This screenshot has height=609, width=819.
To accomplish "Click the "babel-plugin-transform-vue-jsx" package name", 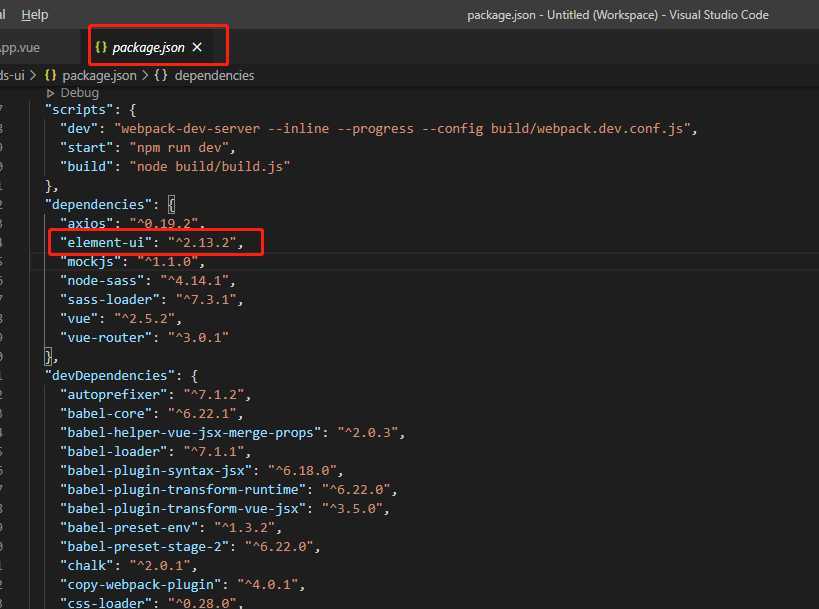I will [x=183, y=509].
